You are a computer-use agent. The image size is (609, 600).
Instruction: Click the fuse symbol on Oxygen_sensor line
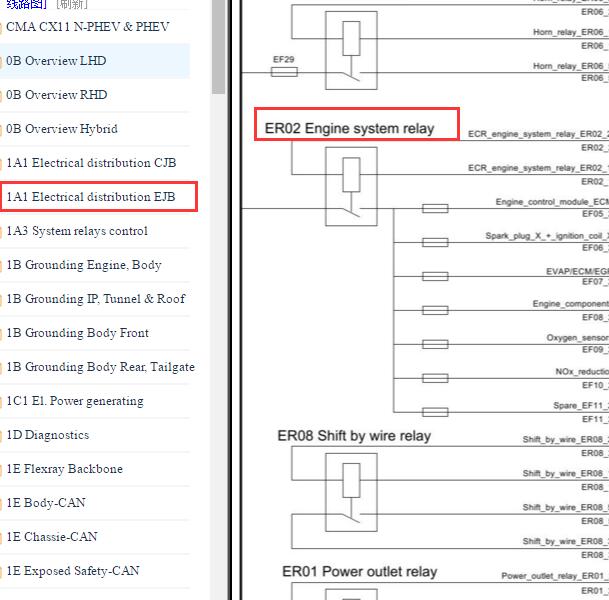coord(435,344)
